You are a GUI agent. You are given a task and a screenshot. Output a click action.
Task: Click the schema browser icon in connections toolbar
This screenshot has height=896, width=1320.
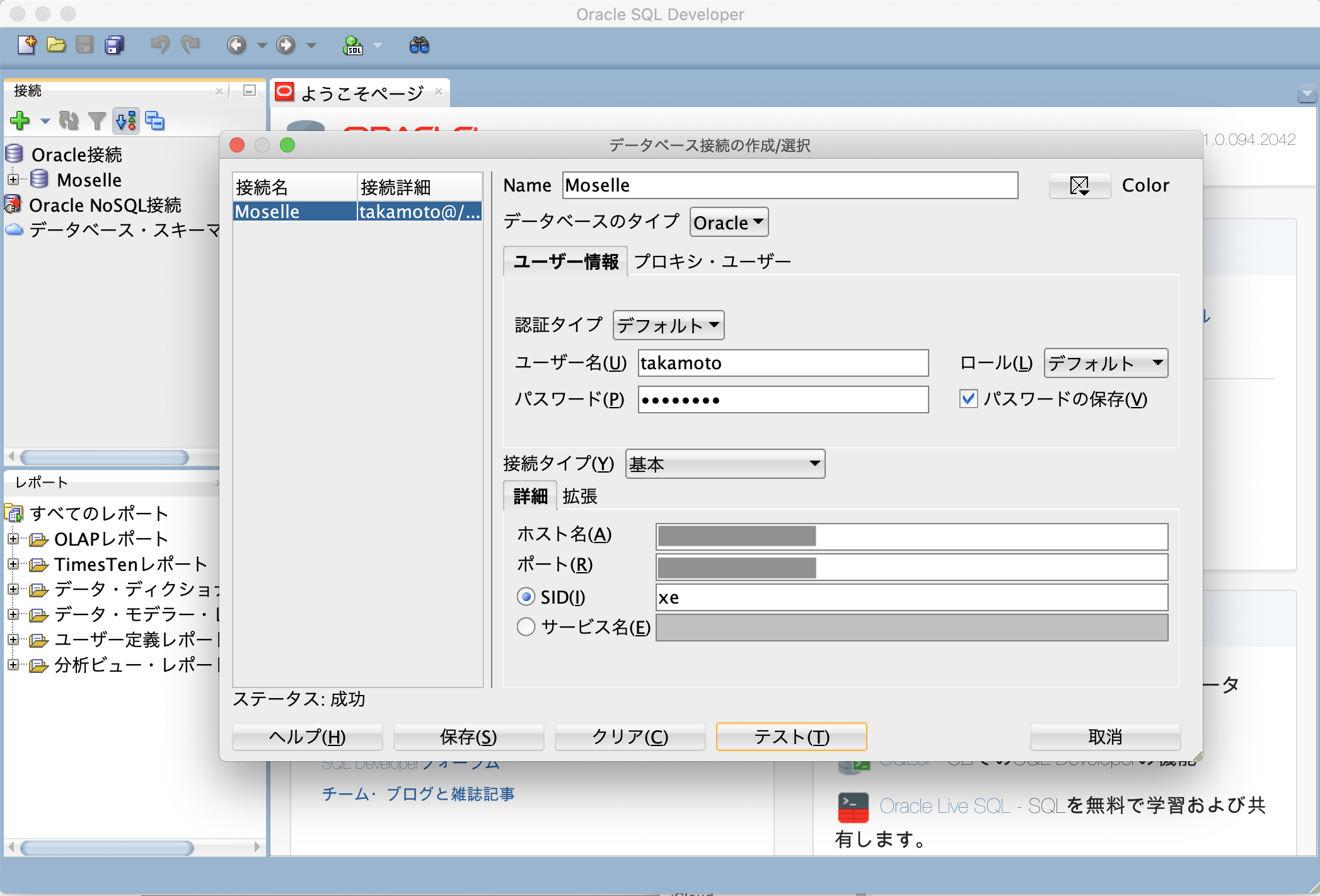coord(126,120)
